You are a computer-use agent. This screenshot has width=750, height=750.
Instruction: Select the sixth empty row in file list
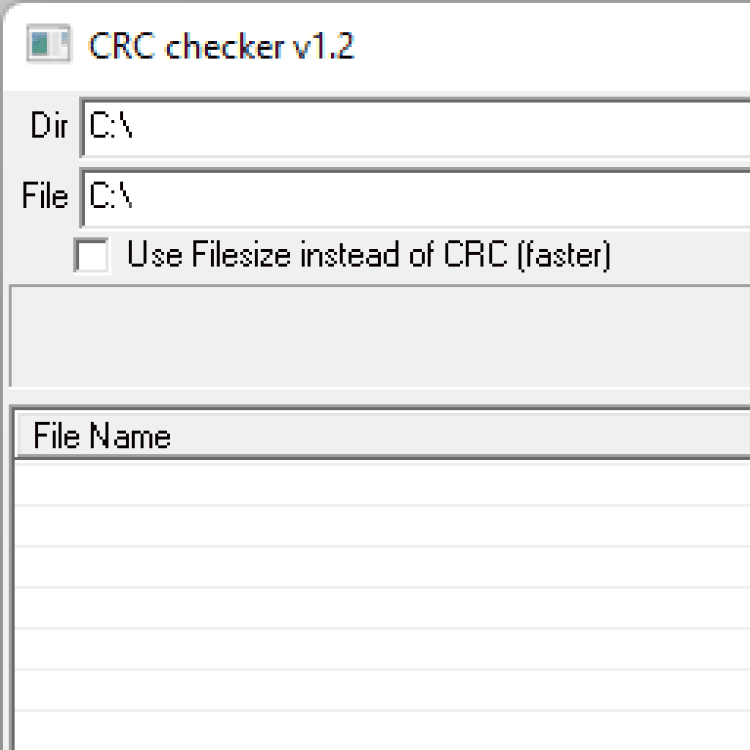pos(380,690)
